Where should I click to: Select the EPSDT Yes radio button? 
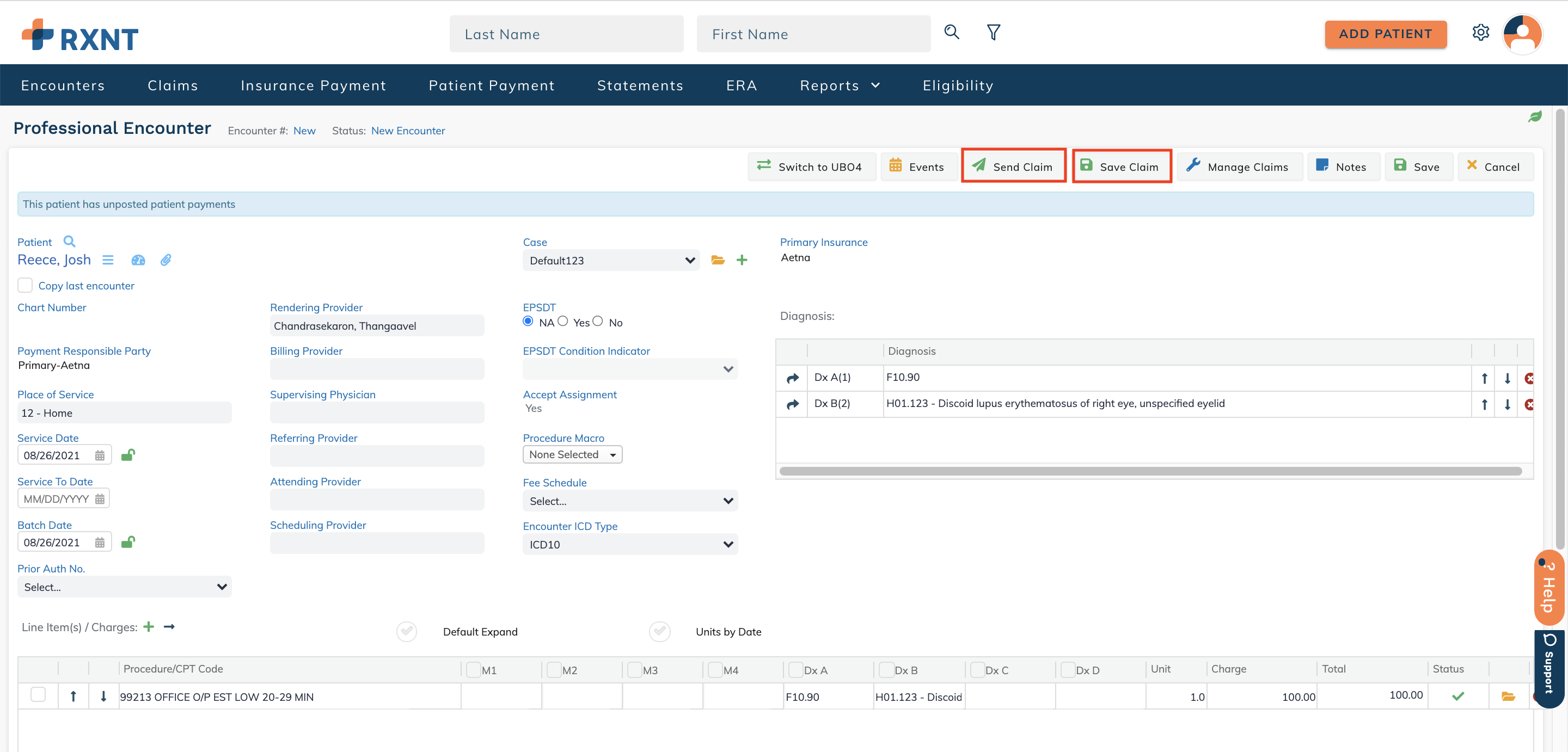562,321
